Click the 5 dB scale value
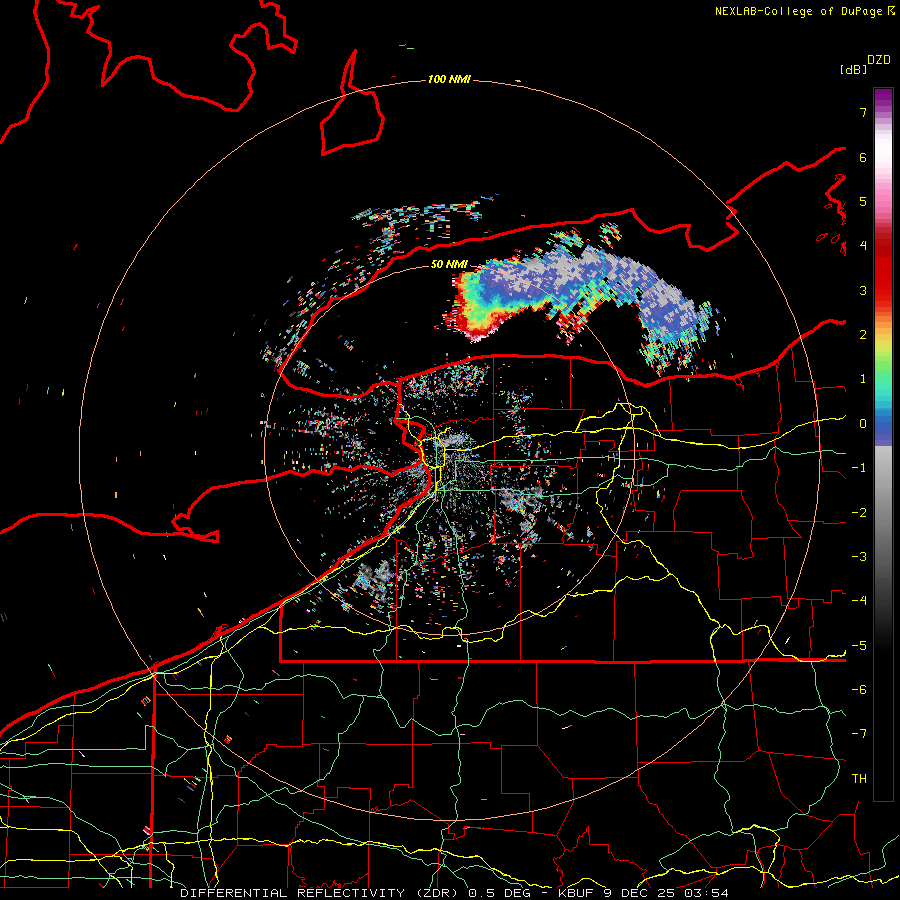Image resolution: width=900 pixels, height=900 pixels. click(863, 201)
